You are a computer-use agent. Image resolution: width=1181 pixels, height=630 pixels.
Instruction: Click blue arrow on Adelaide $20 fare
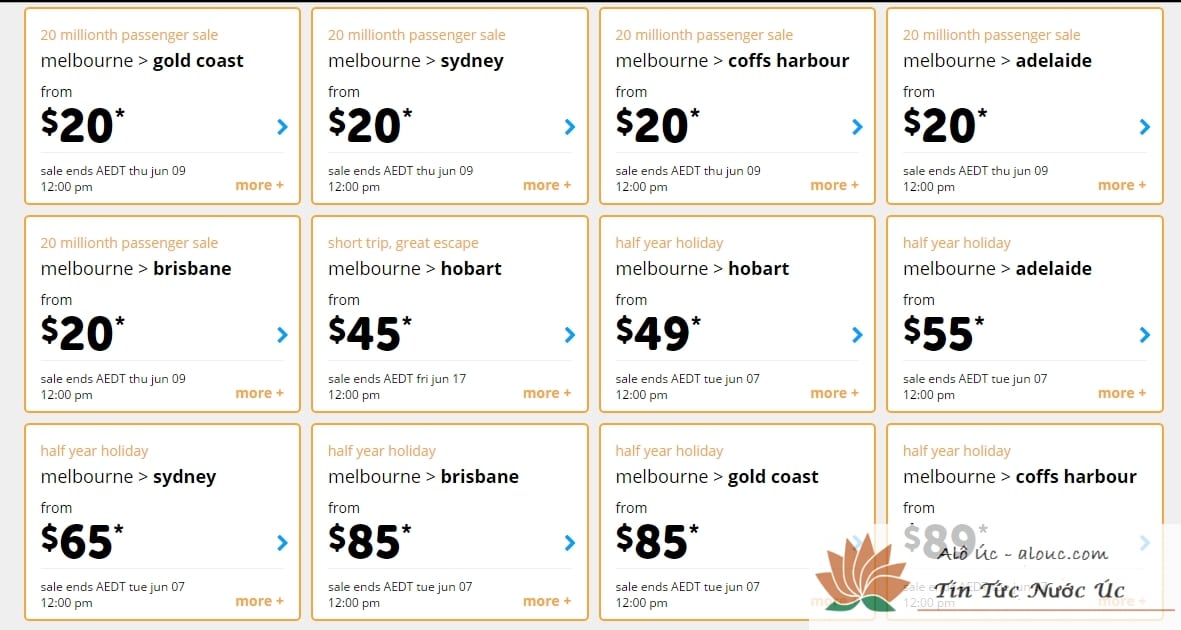(x=1145, y=127)
